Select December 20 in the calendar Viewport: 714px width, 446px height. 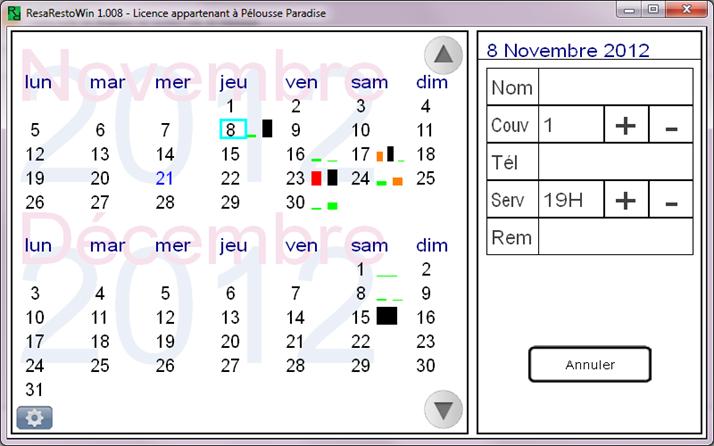(x=230, y=341)
